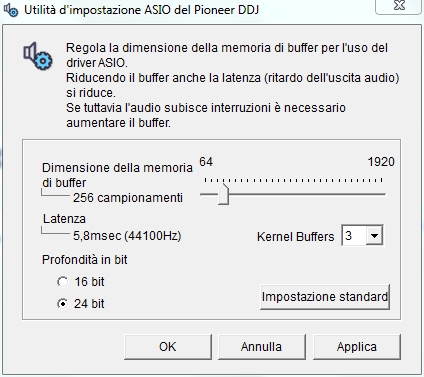Click the title bar speaker-gear app icon
The width and height of the screenshot is (424, 377).
click(x=10, y=10)
